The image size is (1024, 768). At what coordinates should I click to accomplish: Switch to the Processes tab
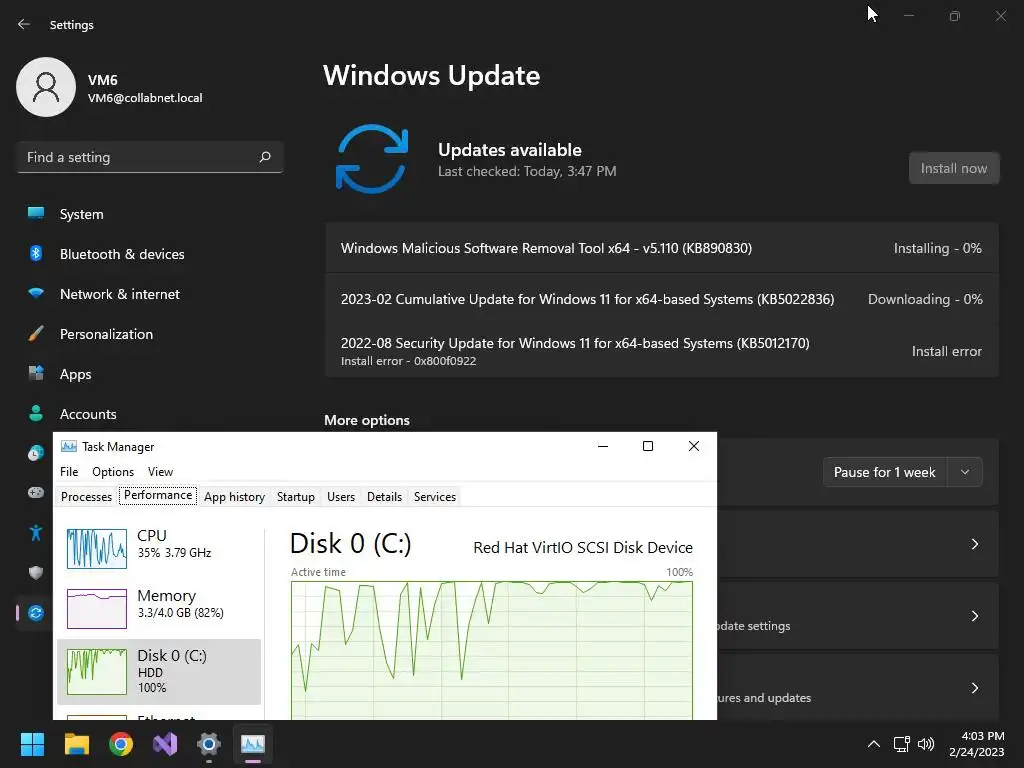tap(86, 496)
